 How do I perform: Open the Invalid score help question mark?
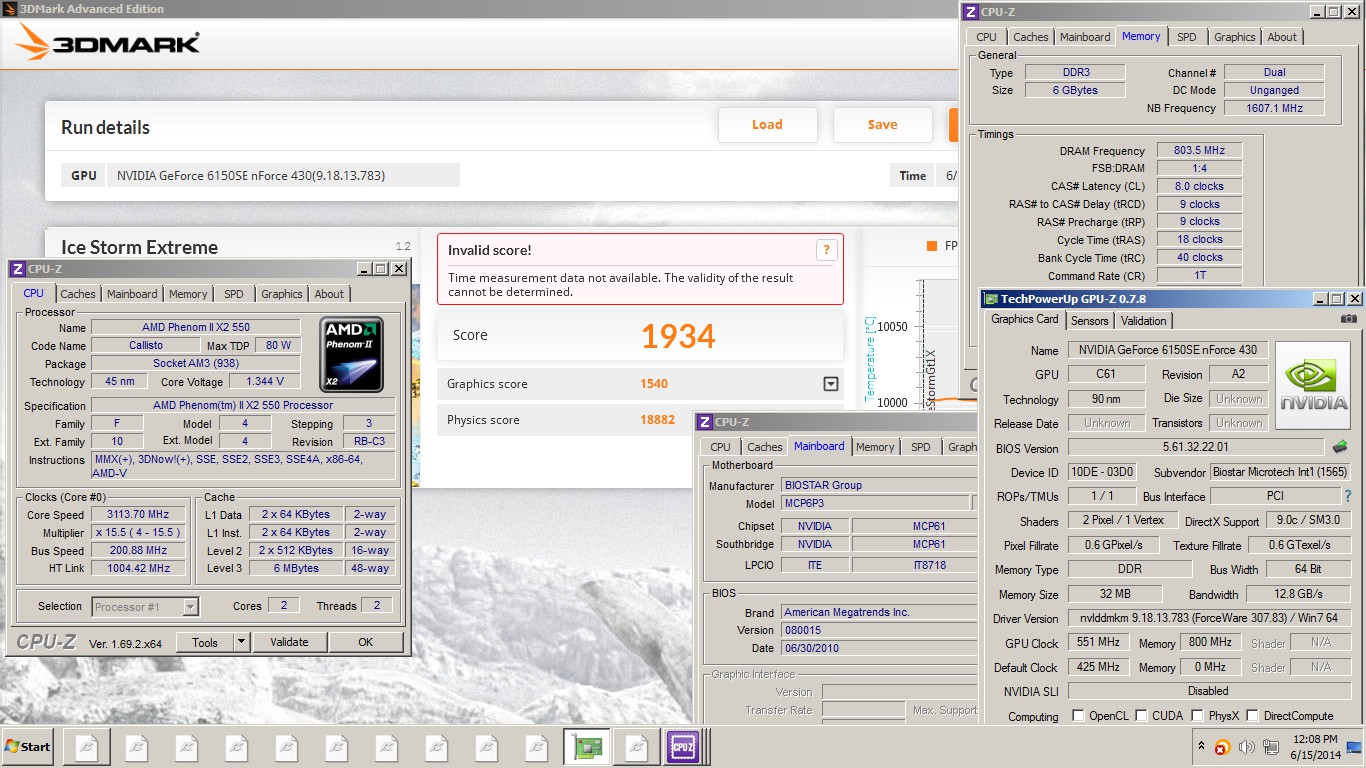pyautogui.click(x=826, y=250)
